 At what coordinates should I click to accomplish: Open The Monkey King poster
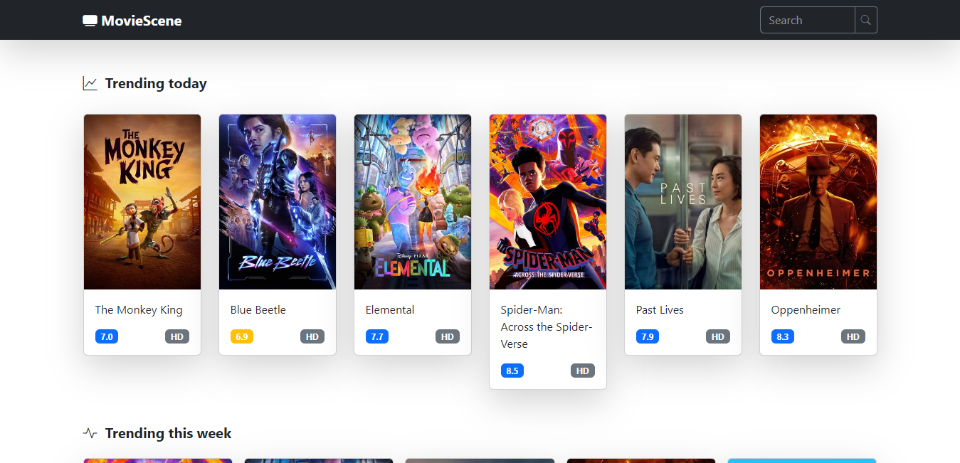pyautogui.click(x=142, y=201)
